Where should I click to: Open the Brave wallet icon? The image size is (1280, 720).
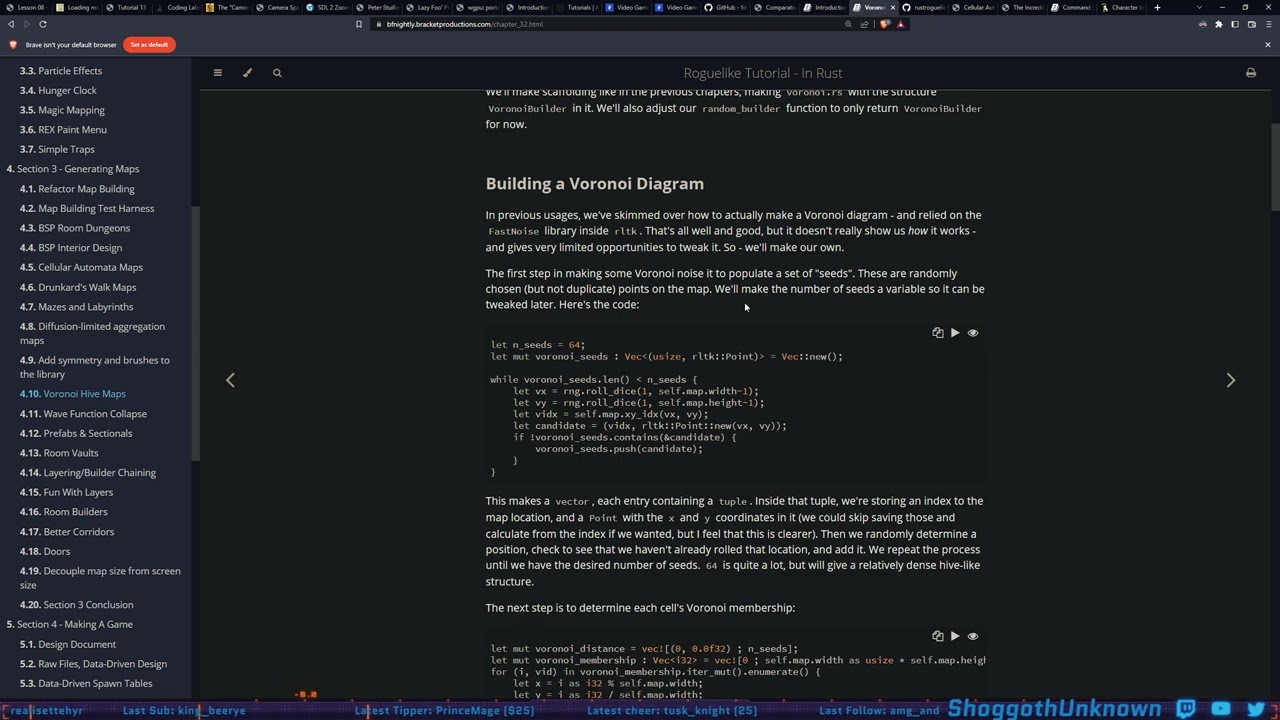tap(1251, 24)
